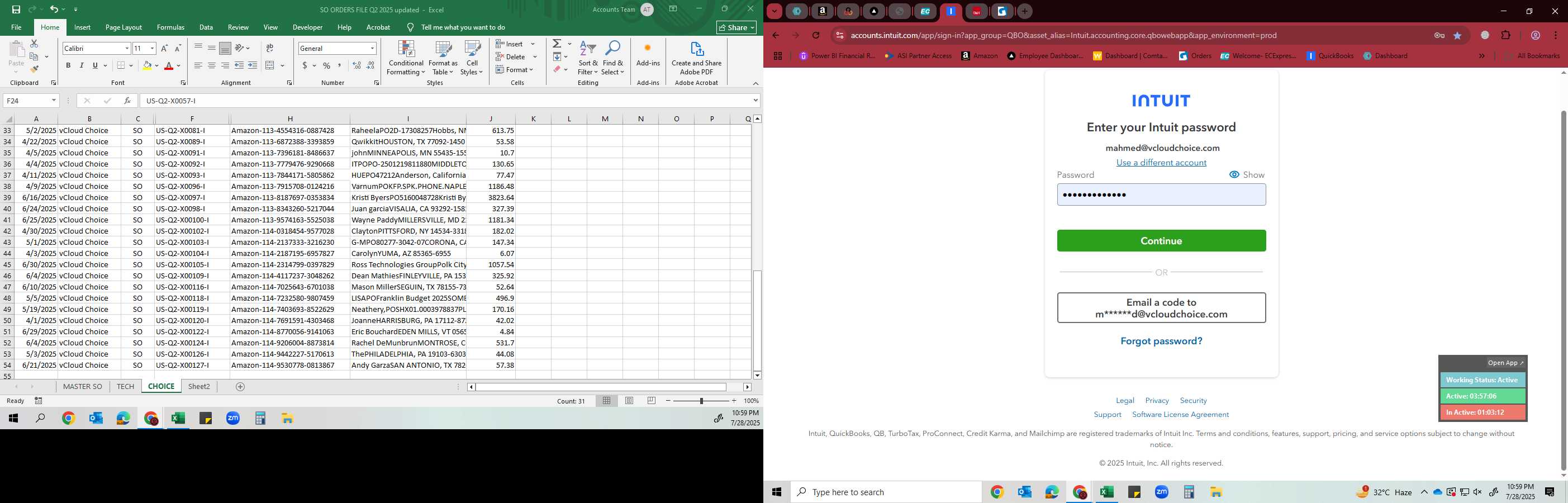Expand the Name Box dropdown showing F24
The height and width of the screenshot is (503, 1568).
tap(54, 101)
